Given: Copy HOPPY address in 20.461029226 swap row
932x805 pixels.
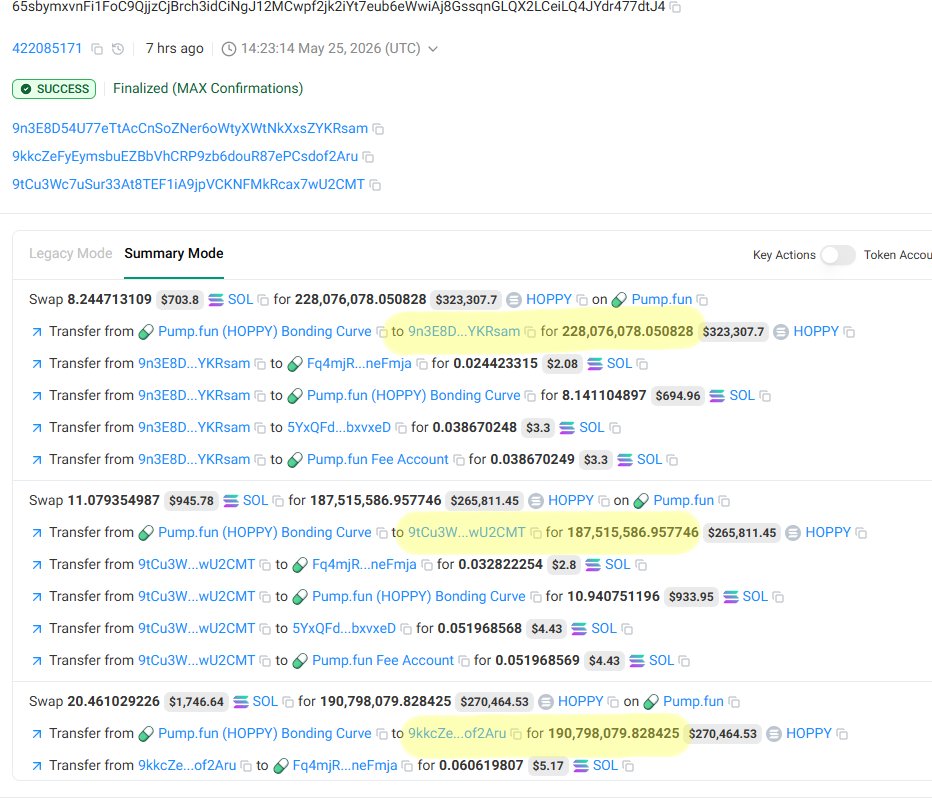Looking at the screenshot, I should coord(613,702).
